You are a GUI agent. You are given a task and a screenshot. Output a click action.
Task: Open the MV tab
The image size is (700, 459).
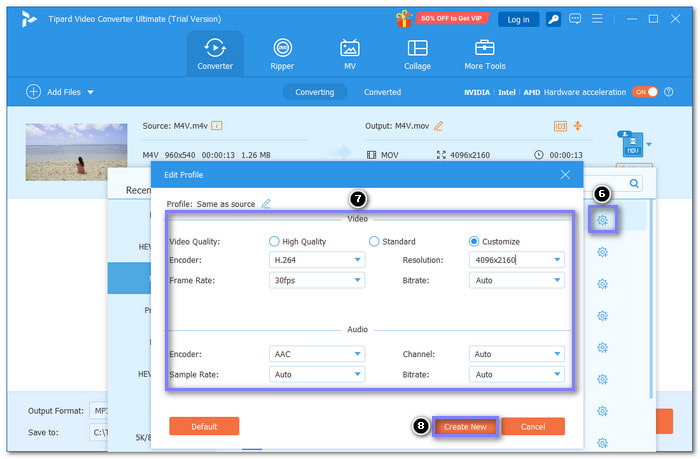350,54
